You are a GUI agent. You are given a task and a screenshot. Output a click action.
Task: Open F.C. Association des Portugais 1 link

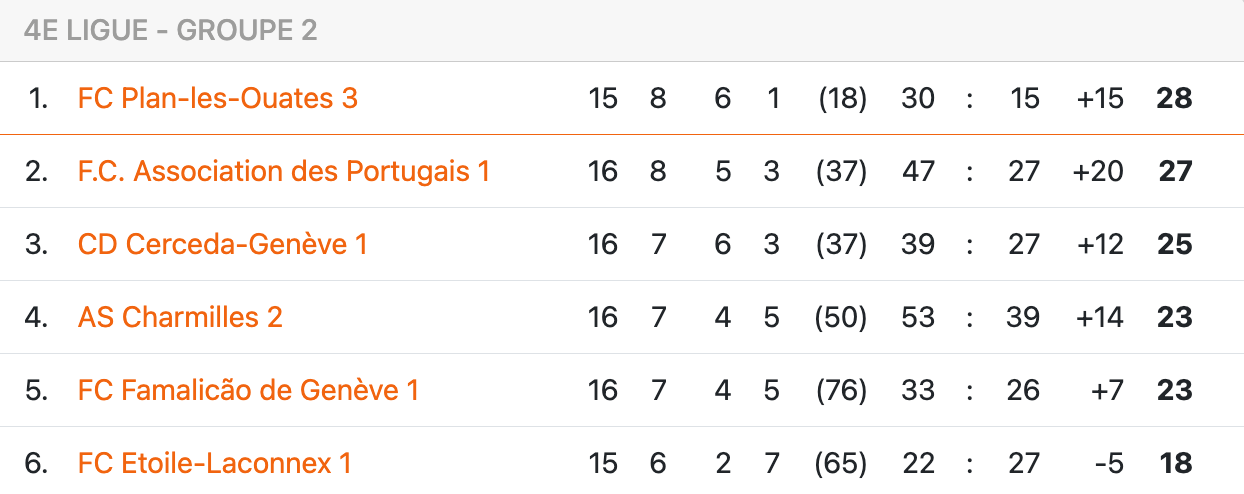pos(283,171)
